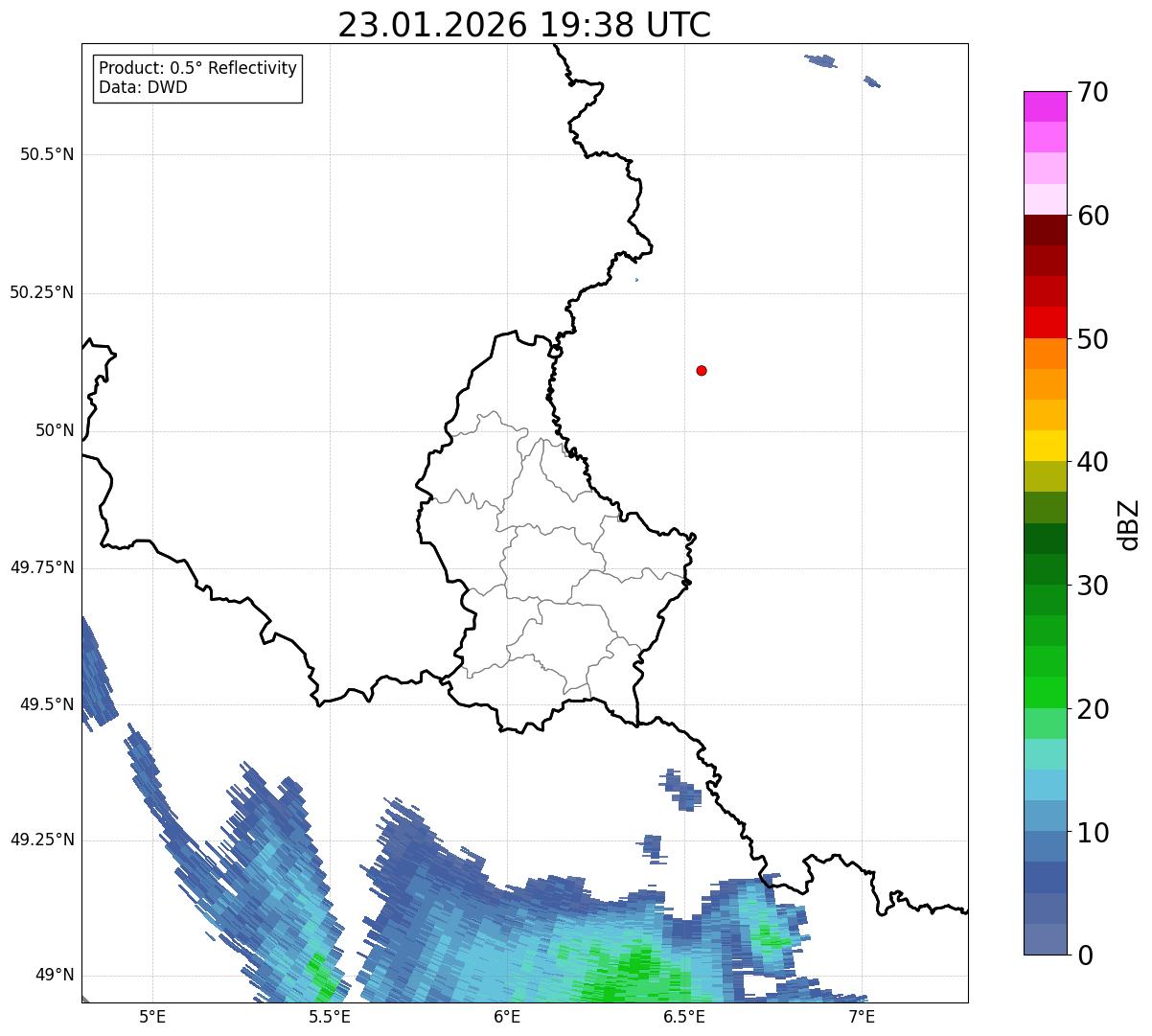The image size is (1152, 1036).
Task: Click the 0 tick label on colorbar
Action: tap(1085, 955)
